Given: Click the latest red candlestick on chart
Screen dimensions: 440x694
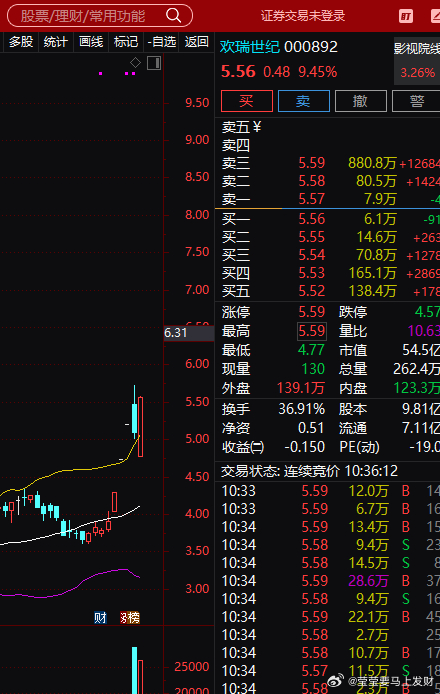Looking at the screenshot, I should point(140,427).
